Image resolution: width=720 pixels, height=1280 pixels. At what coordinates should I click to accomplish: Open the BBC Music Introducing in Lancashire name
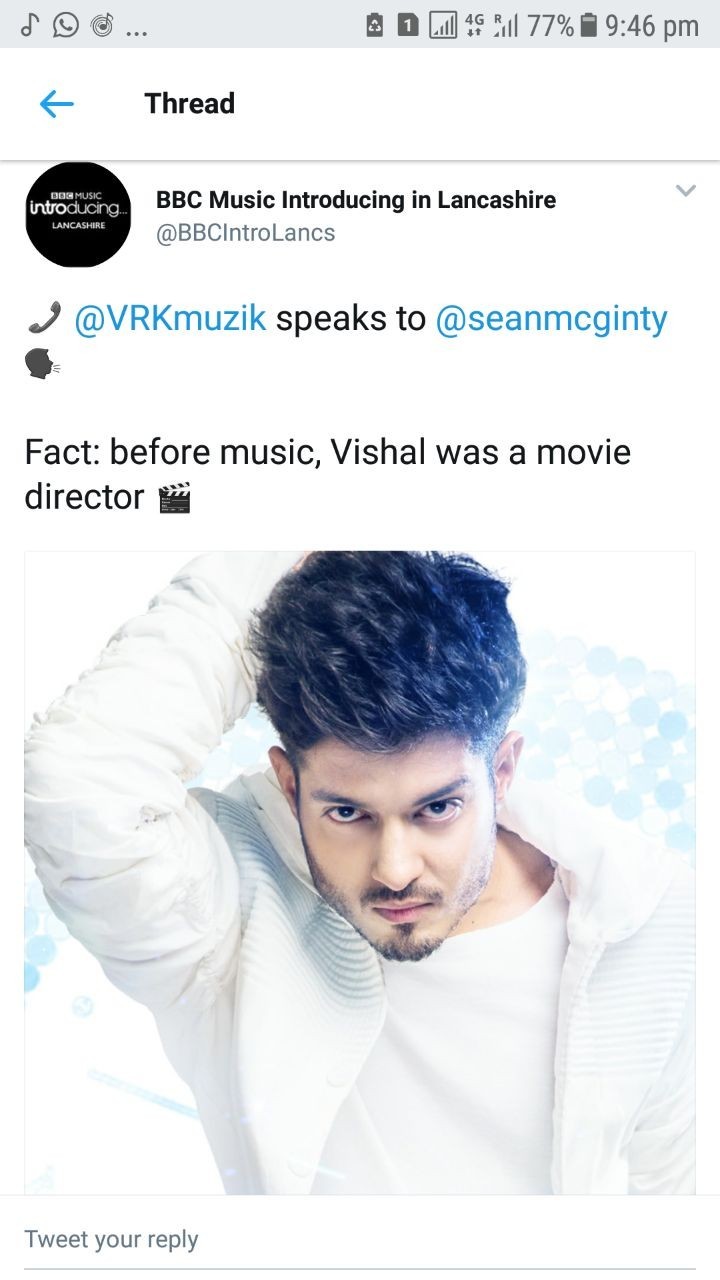click(x=356, y=199)
